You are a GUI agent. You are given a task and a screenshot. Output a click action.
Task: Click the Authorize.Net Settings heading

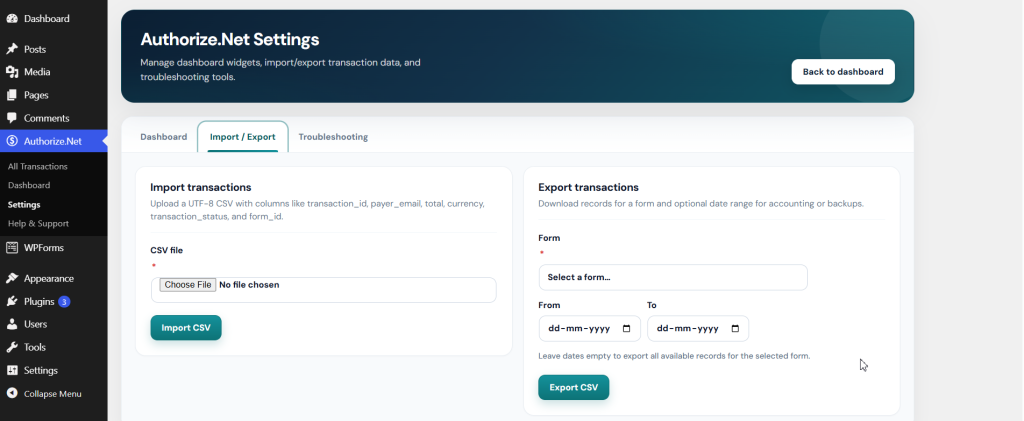point(230,40)
